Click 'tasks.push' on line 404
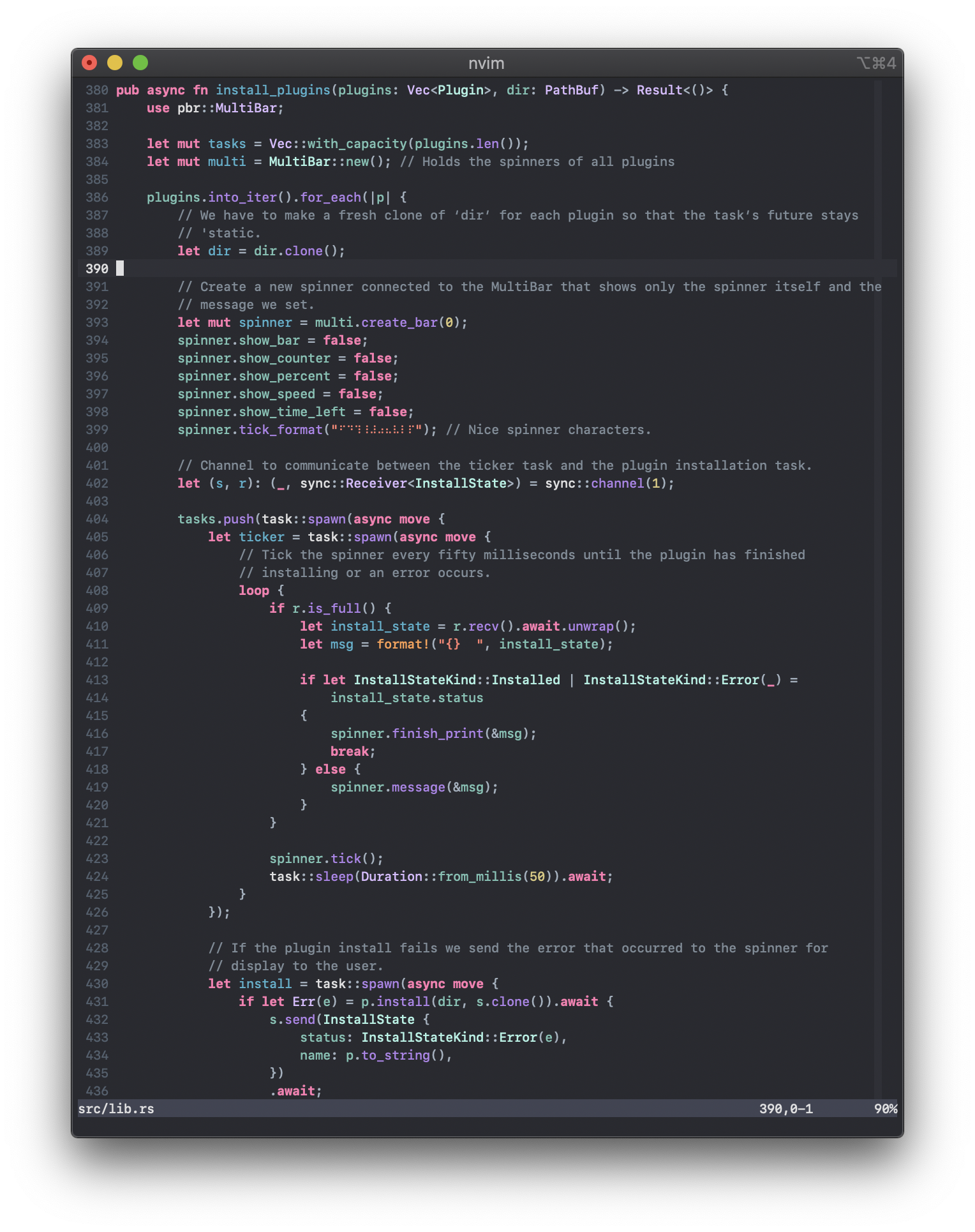Screen dimensions: 975x1232 click(x=216, y=519)
